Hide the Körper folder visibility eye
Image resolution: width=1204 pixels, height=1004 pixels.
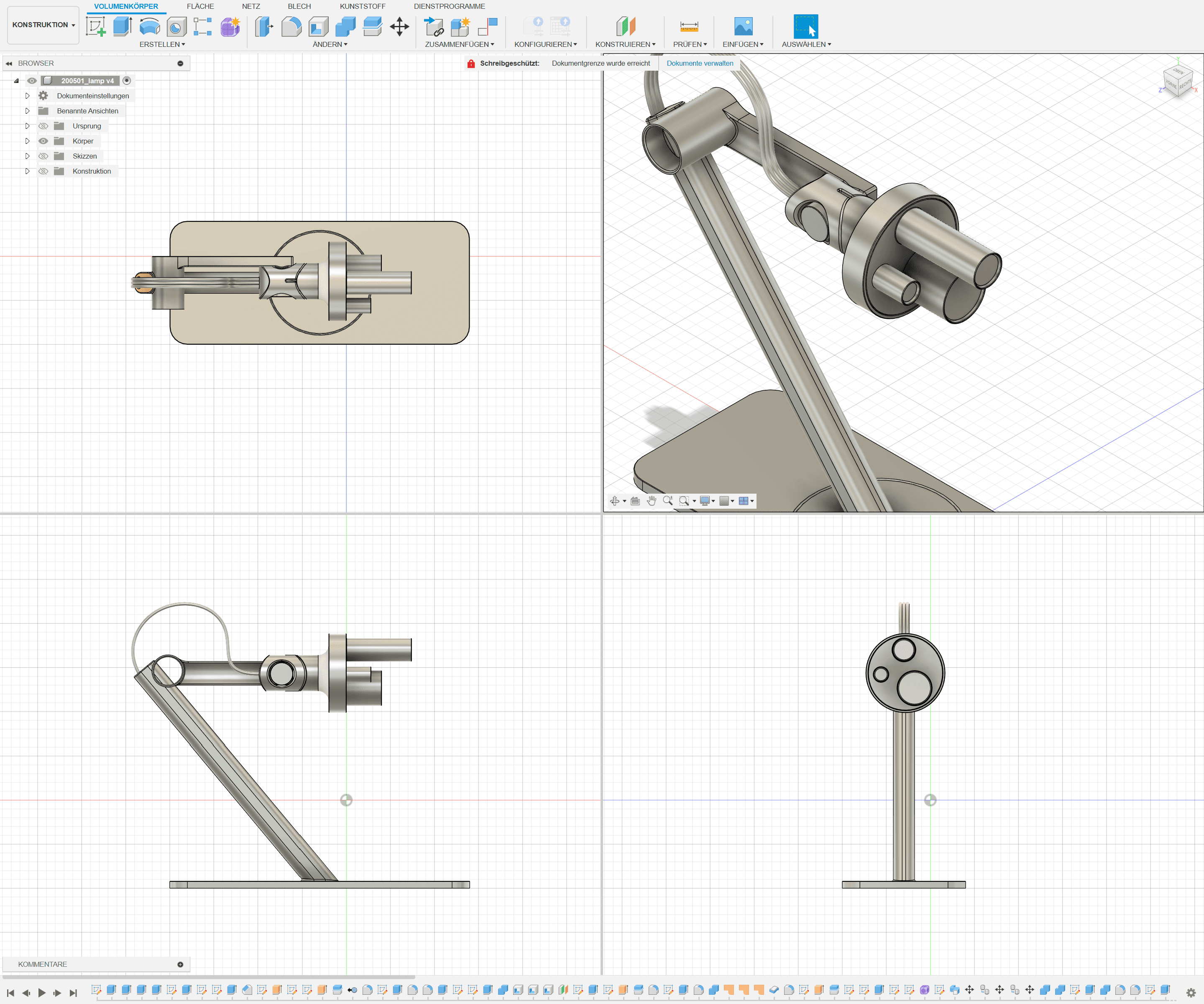click(x=43, y=141)
